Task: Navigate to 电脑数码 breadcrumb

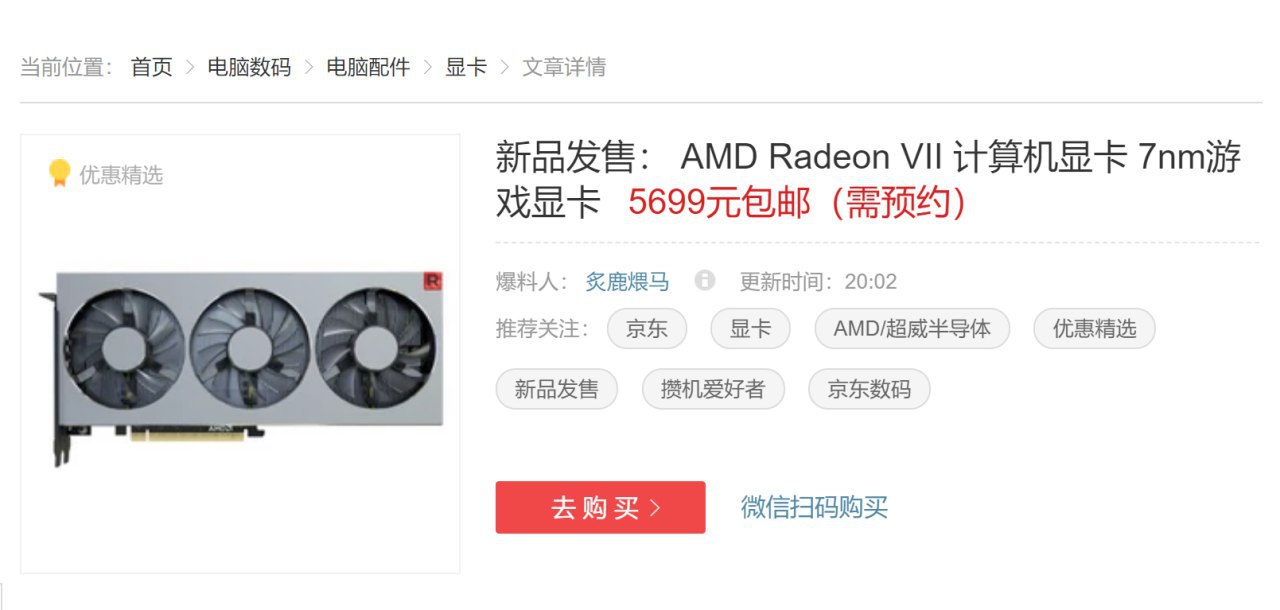Action: [x=249, y=67]
